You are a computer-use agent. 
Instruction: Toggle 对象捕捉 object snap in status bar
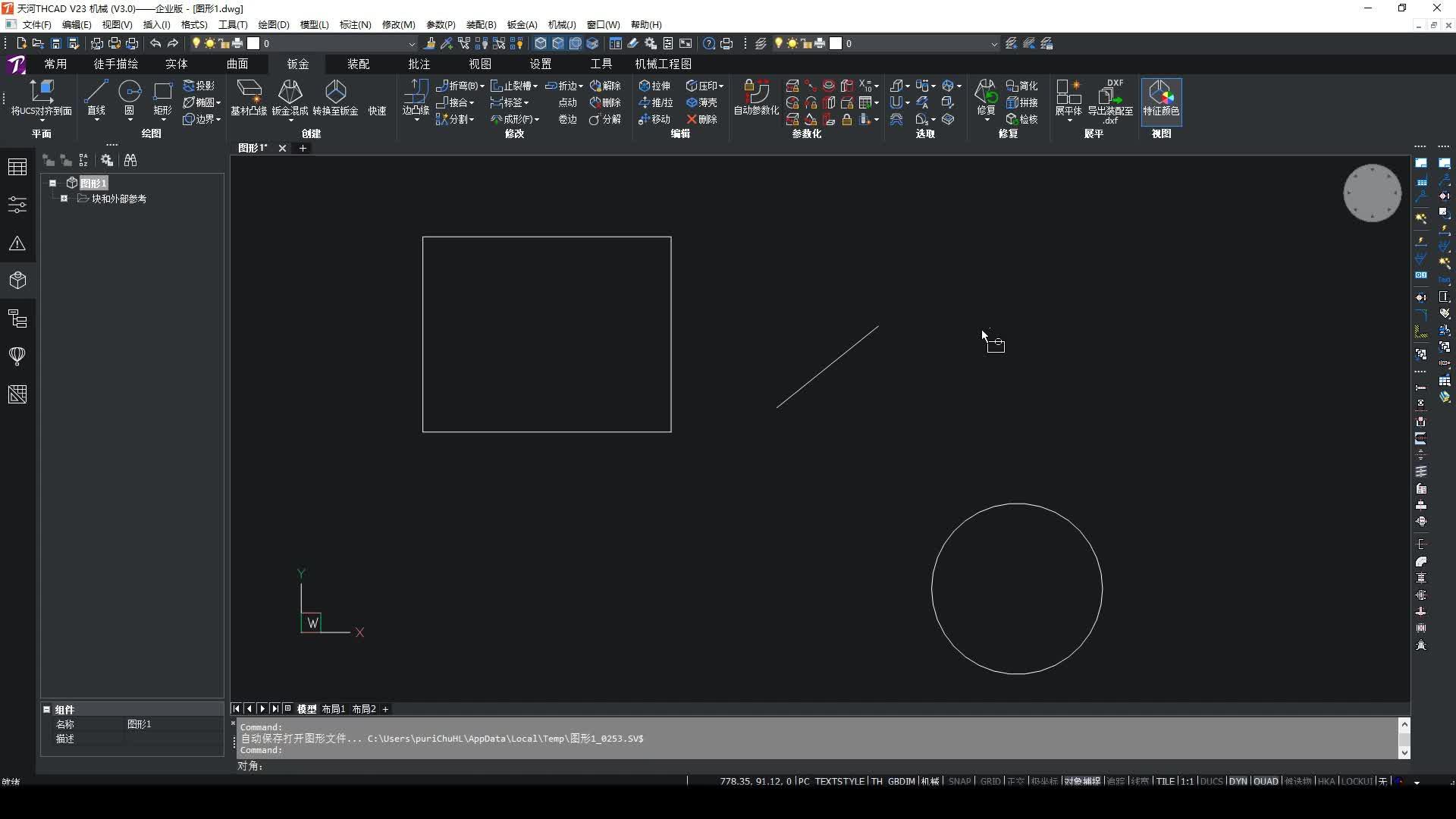click(x=1081, y=781)
